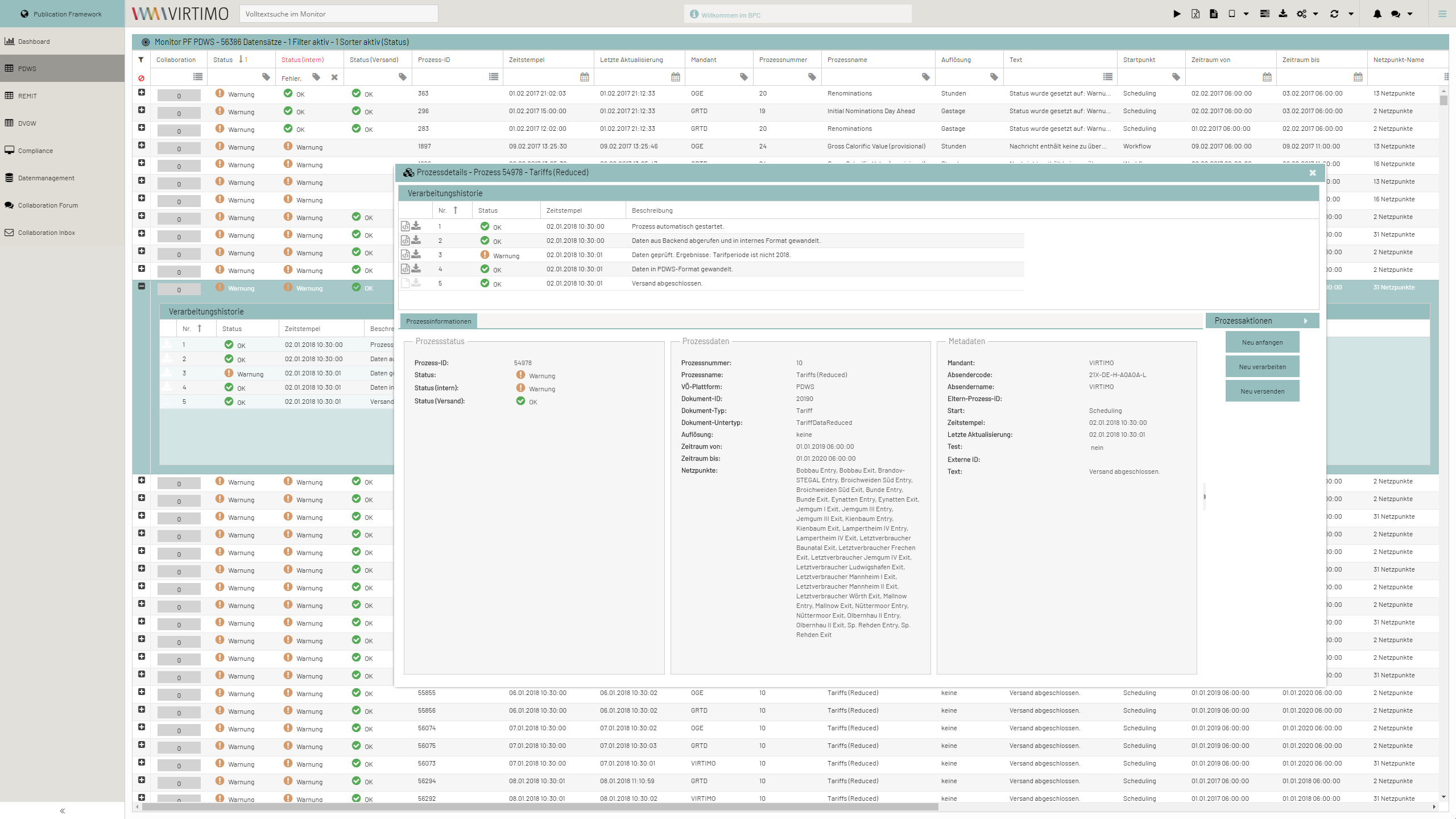Click the chat bubbles icon
Screen dimensions: 1456x819
1396,14
